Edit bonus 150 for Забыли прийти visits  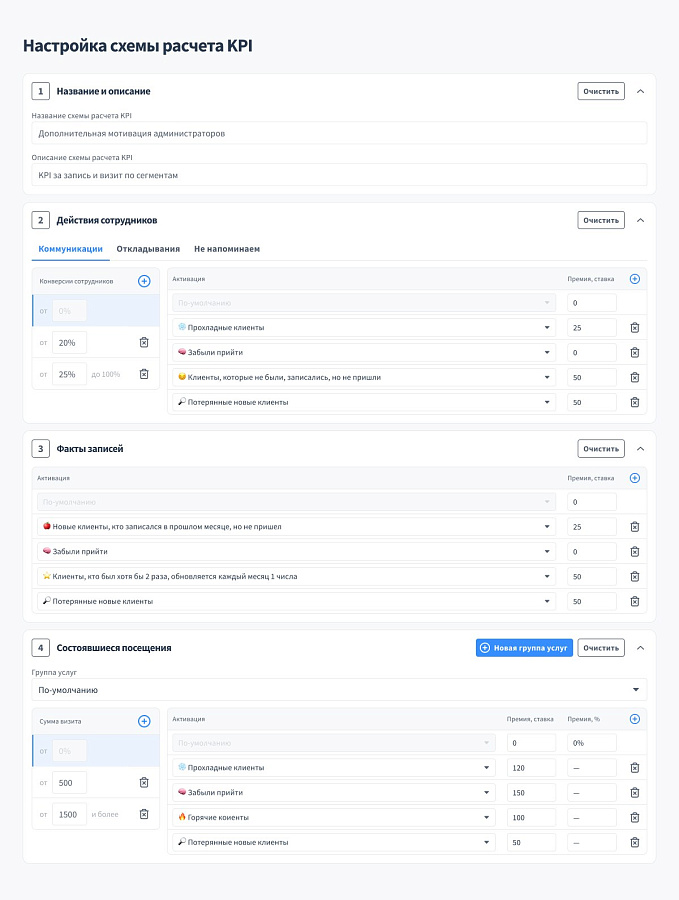[531, 793]
